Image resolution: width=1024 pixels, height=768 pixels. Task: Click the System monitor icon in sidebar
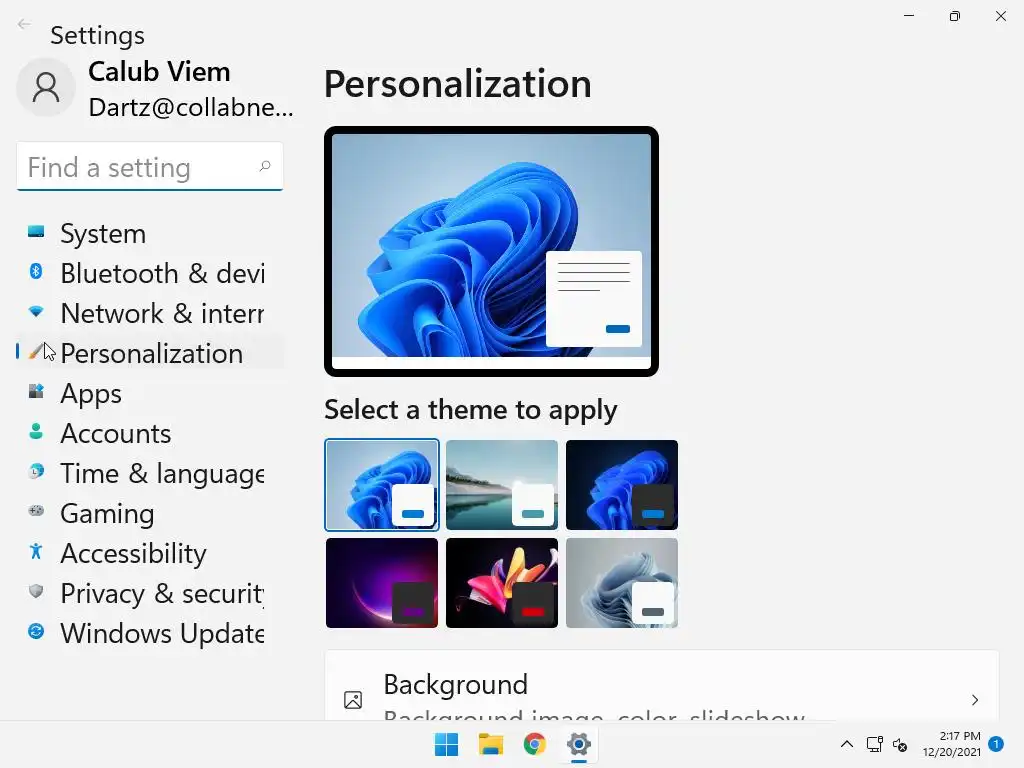(36, 231)
